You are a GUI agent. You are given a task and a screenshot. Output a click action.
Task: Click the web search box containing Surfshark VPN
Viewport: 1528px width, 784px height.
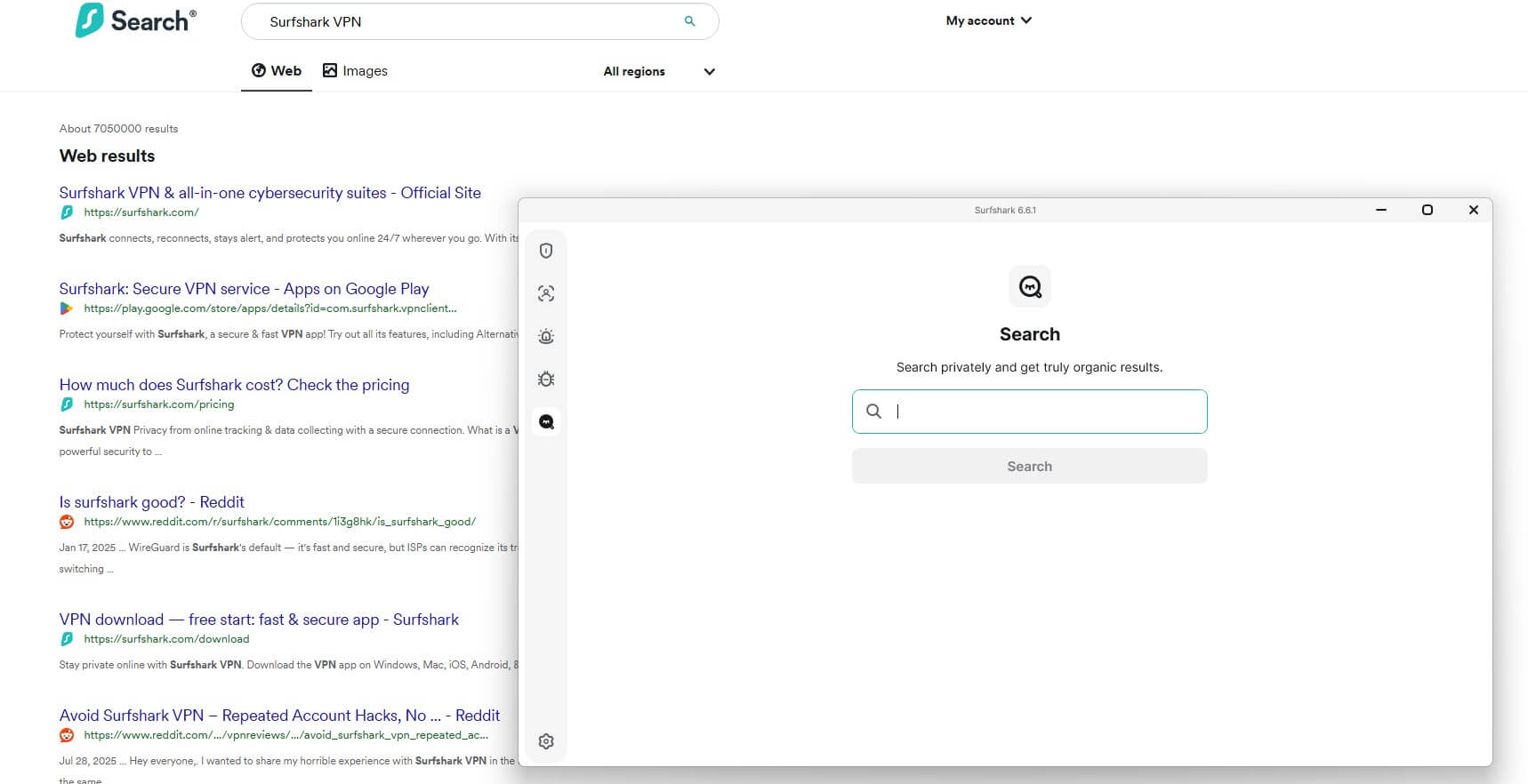[462, 21]
